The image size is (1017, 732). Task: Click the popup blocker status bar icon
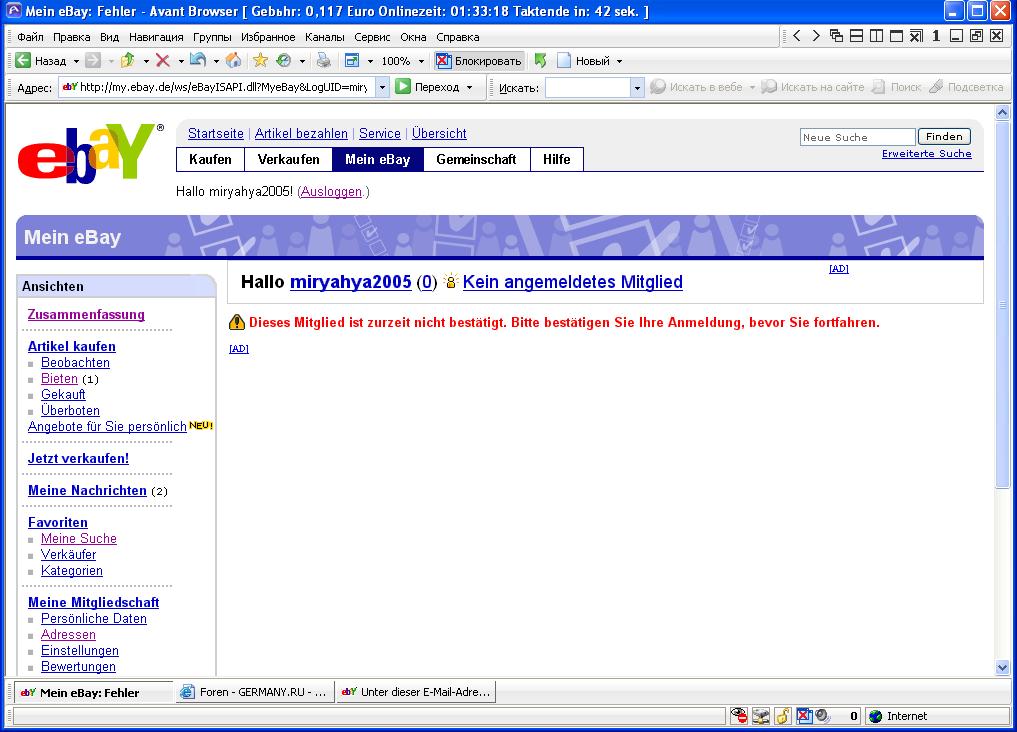[804, 716]
